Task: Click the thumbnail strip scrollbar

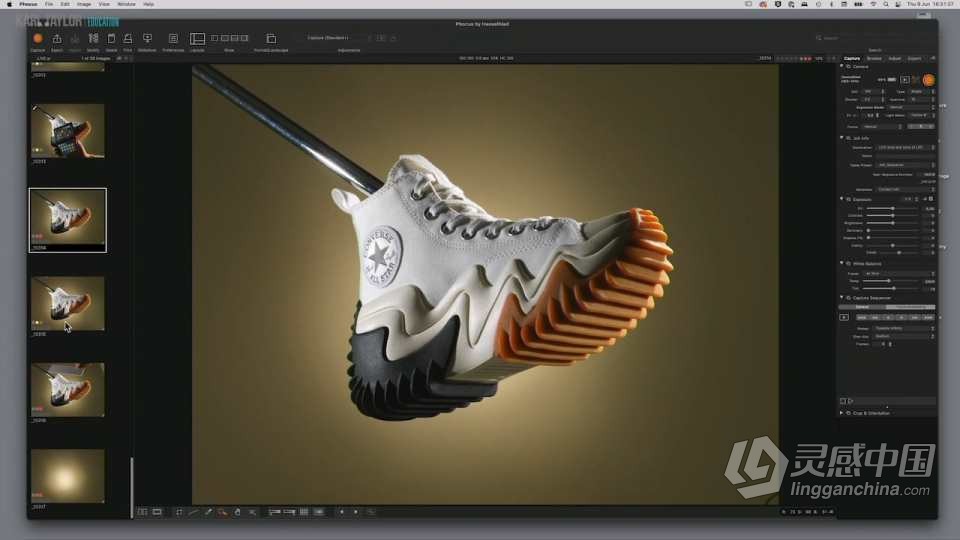Action: pyautogui.click(x=132, y=487)
